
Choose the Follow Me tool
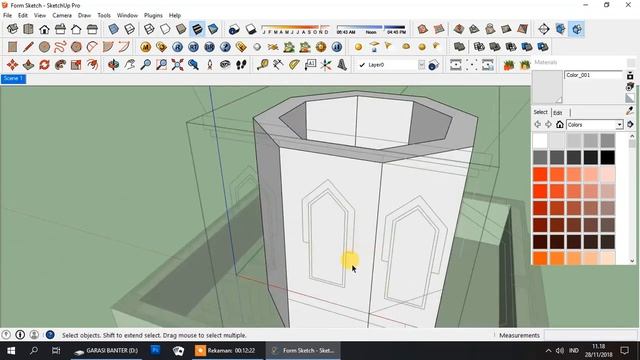click(x=60, y=65)
